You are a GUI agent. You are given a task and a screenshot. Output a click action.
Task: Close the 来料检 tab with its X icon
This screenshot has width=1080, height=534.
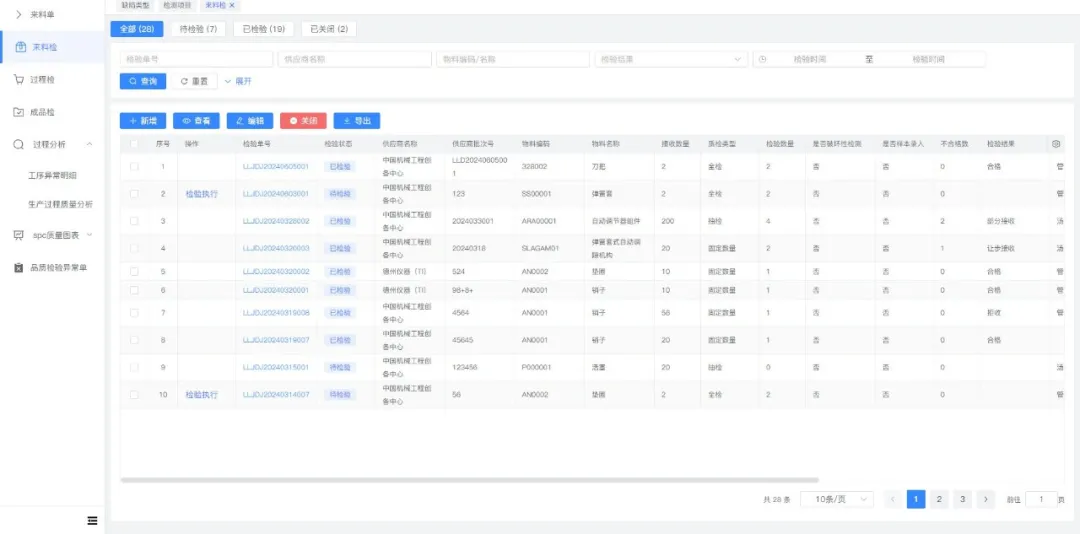point(233,5)
